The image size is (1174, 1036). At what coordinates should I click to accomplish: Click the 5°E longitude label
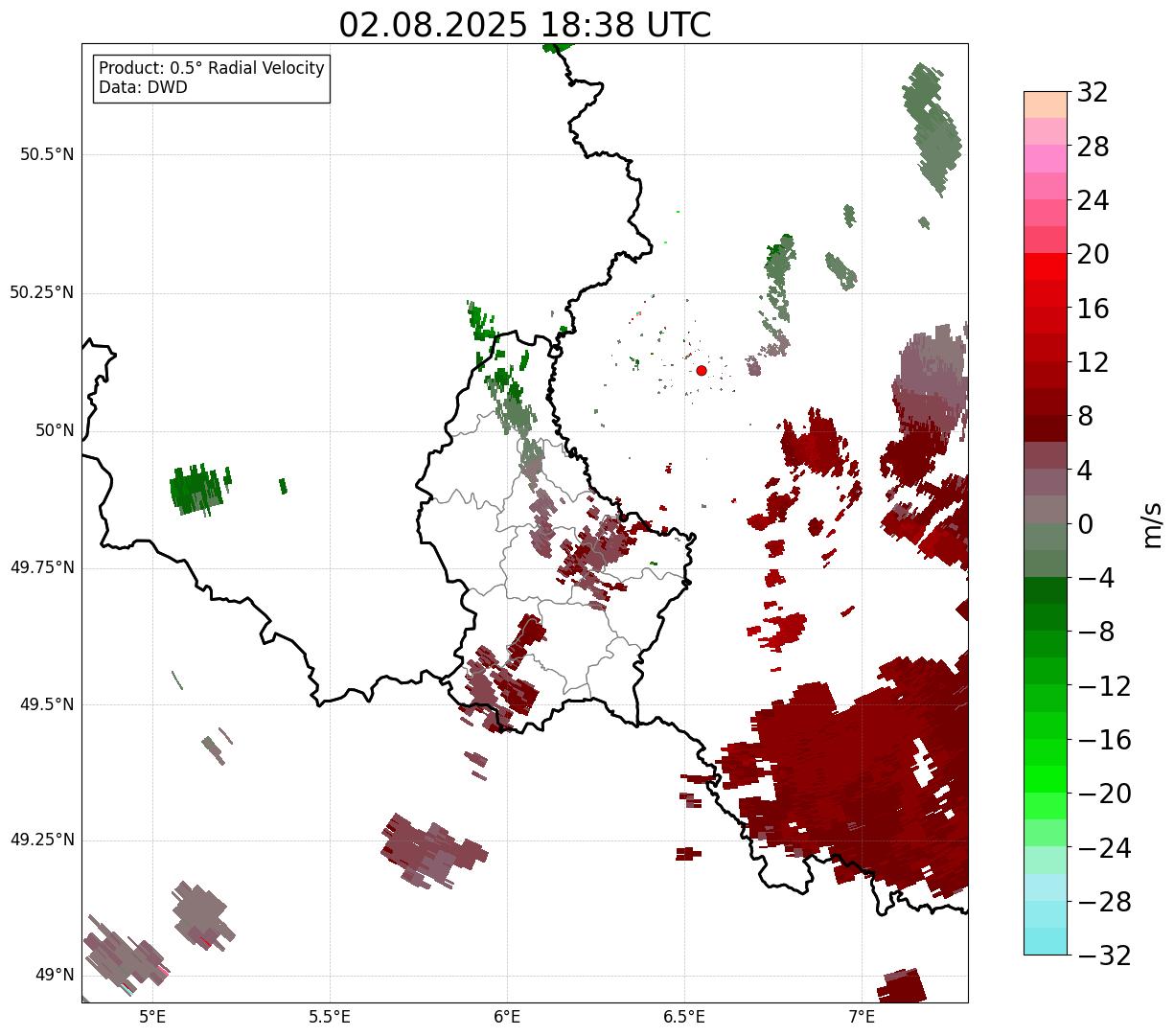click(x=152, y=1017)
